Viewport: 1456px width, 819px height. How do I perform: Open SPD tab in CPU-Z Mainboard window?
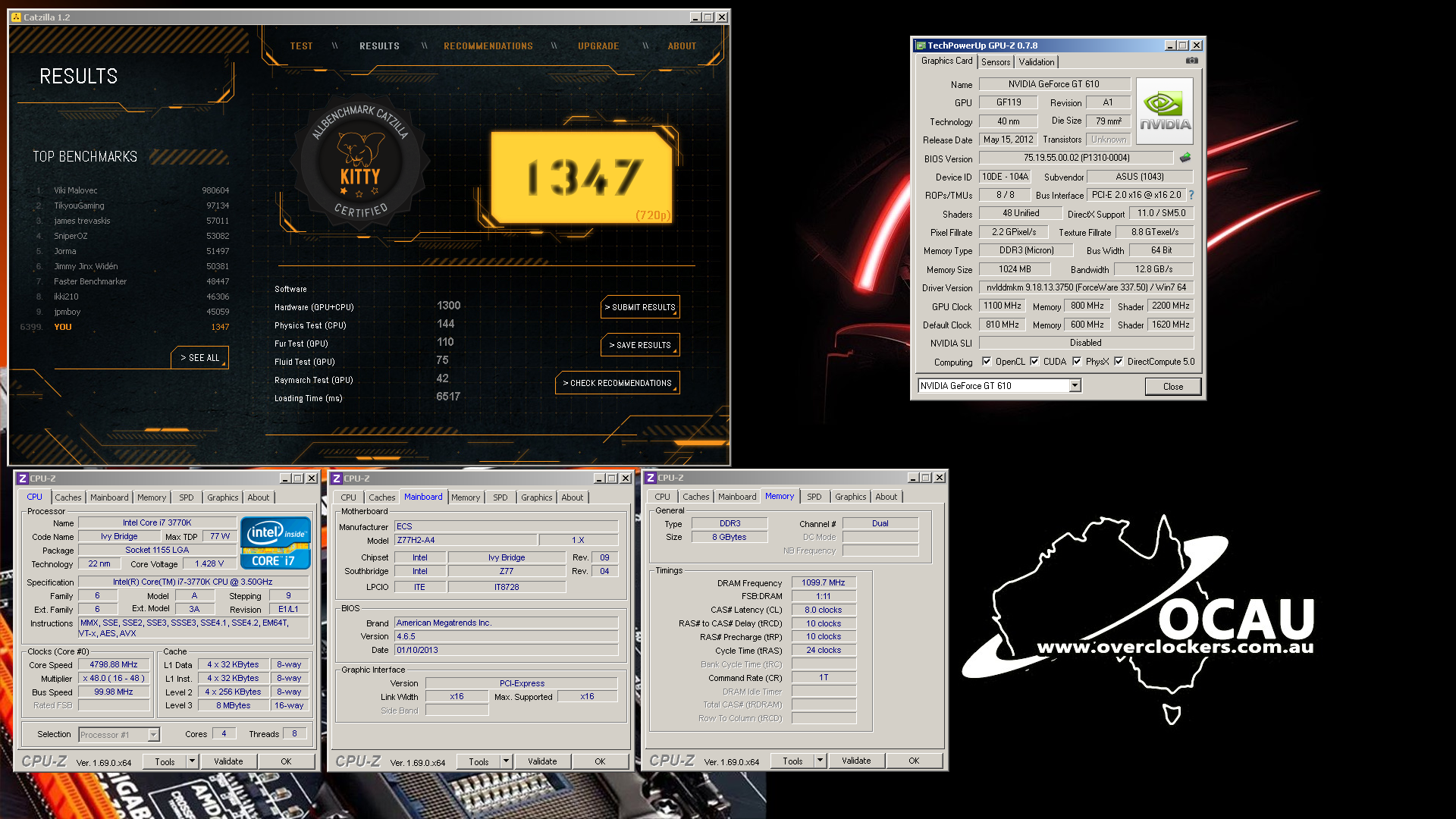pyautogui.click(x=500, y=497)
